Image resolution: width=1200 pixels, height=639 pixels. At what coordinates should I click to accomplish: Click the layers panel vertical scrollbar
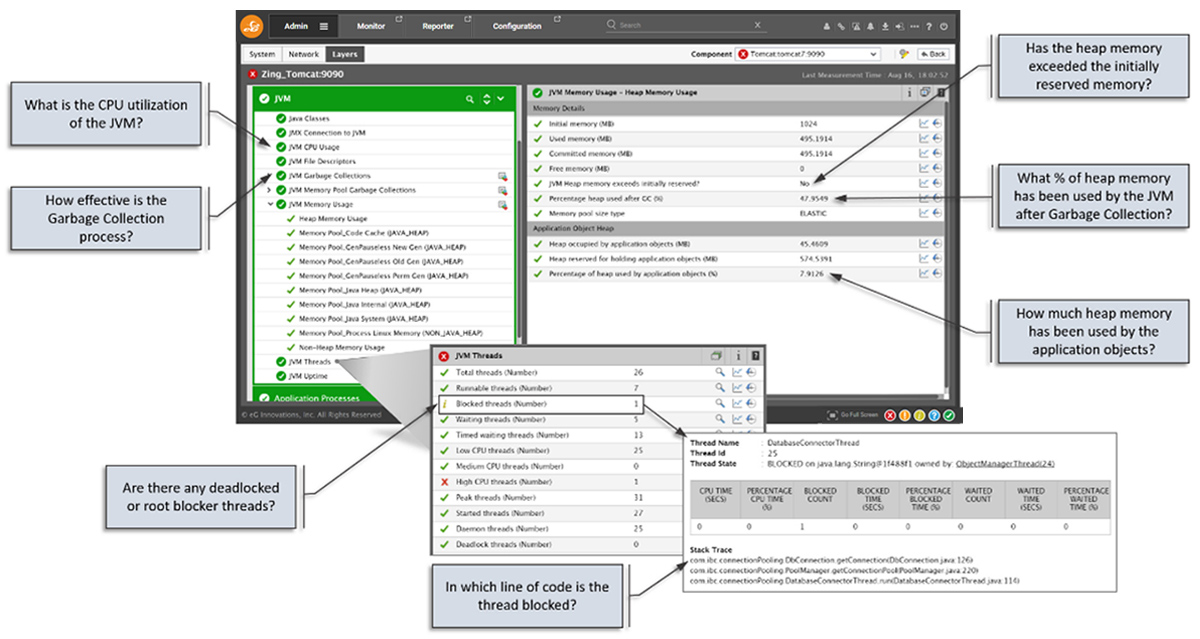coord(519,240)
